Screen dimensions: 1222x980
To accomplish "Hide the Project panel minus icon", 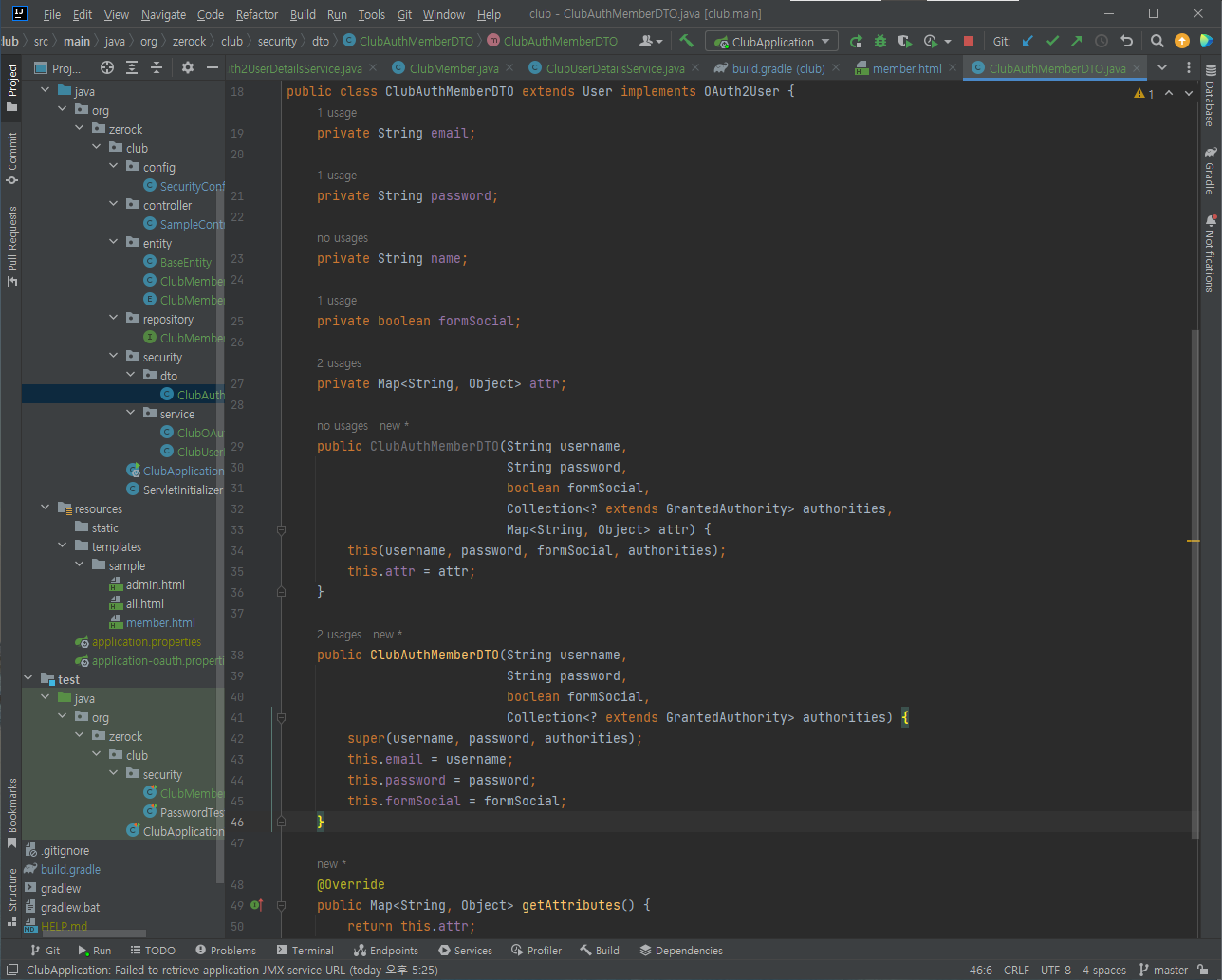I will click(x=213, y=67).
